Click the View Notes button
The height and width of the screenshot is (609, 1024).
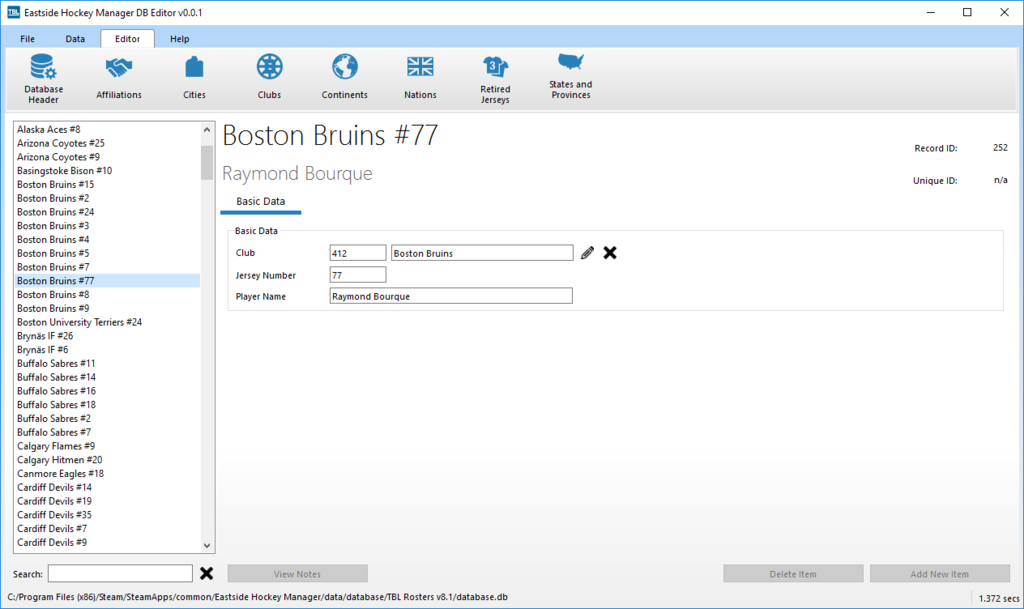297,574
